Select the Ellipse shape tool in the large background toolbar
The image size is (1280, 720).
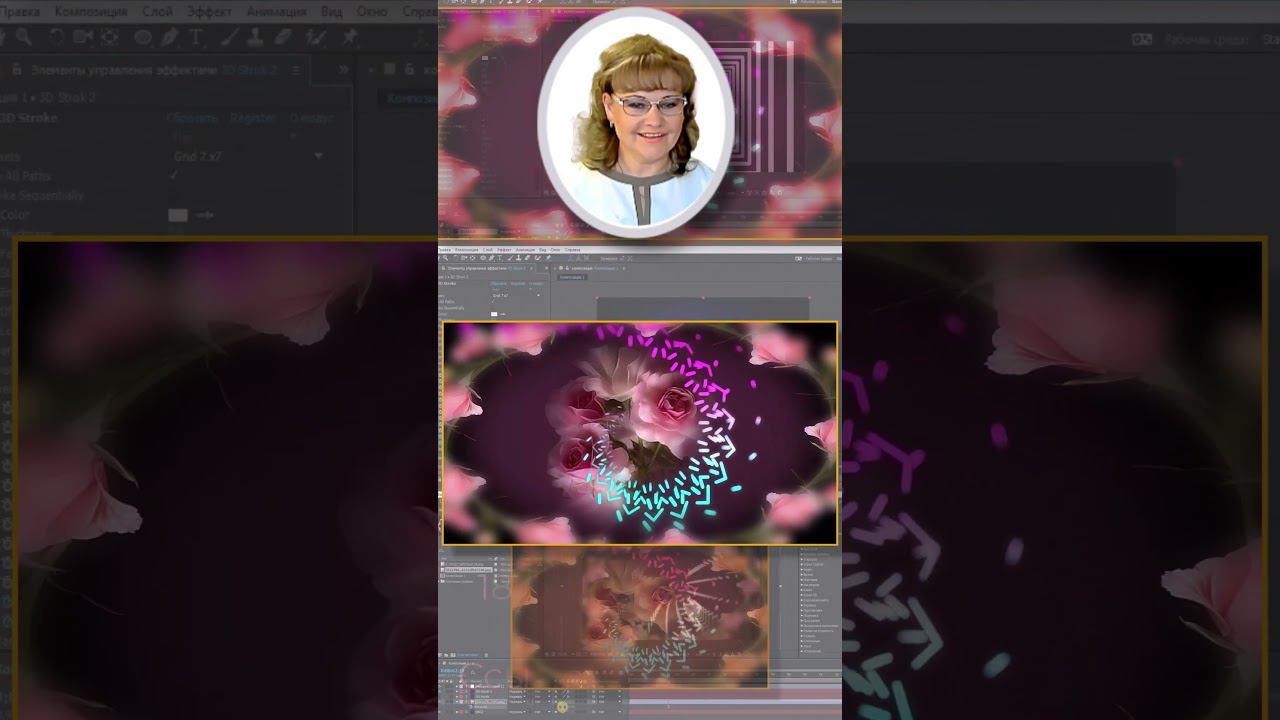click(143, 37)
